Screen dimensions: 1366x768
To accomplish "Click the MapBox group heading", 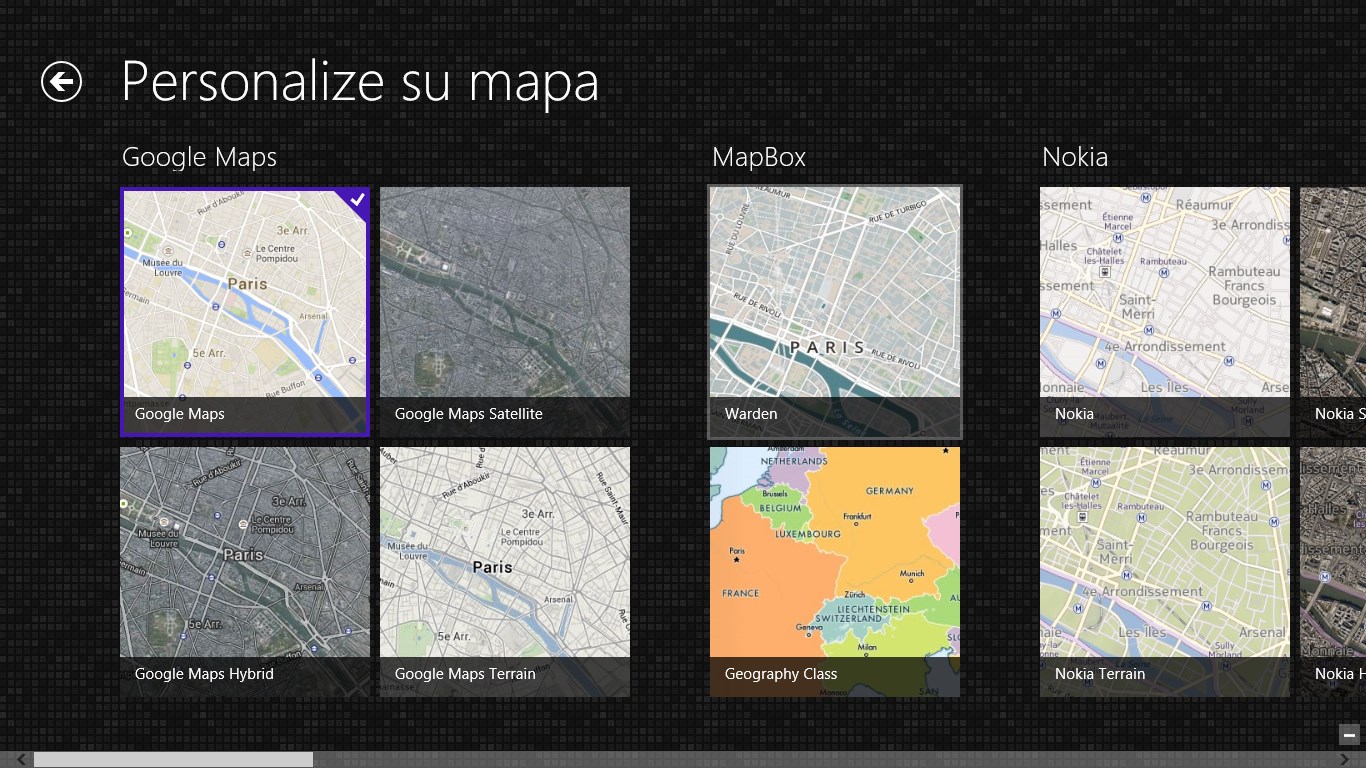I will click(x=759, y=157).
